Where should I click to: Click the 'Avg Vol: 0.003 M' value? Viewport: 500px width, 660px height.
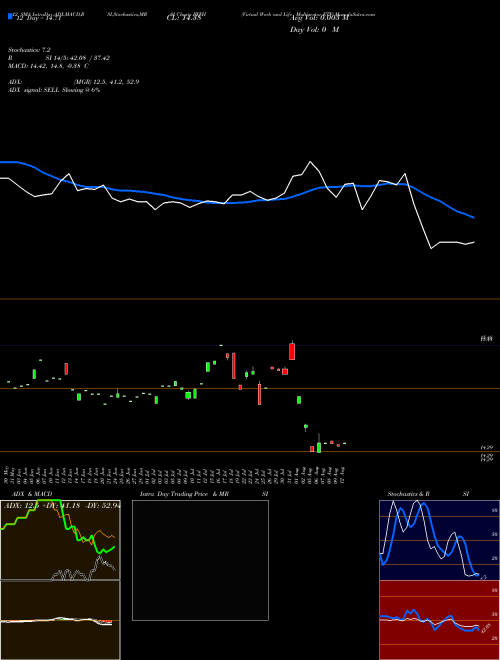click(319, 18)
